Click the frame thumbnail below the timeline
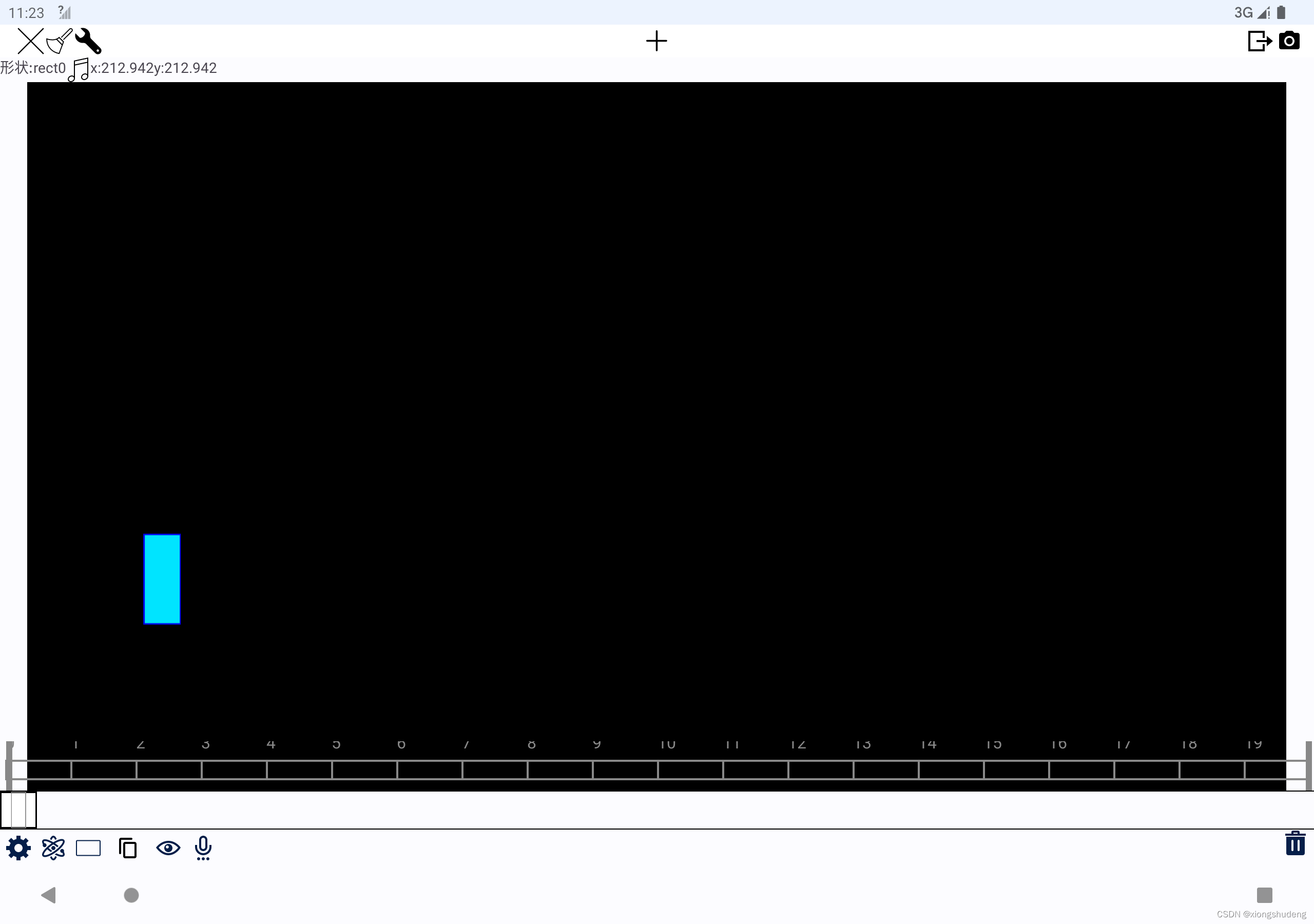The image size is (1314, 924). click(x=18, y=810)
